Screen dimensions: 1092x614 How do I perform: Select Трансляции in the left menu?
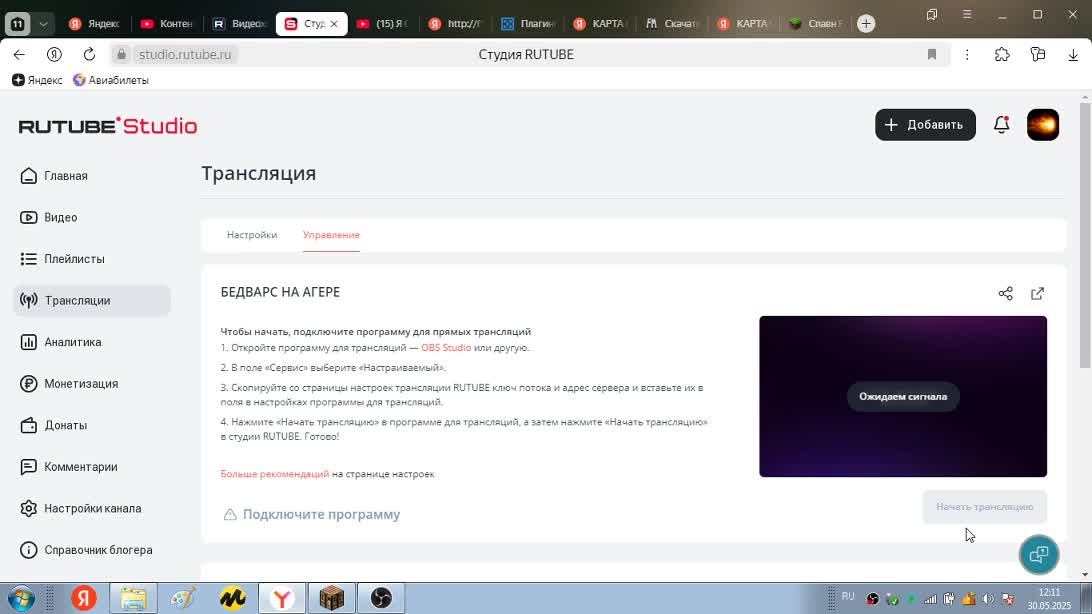92,301
